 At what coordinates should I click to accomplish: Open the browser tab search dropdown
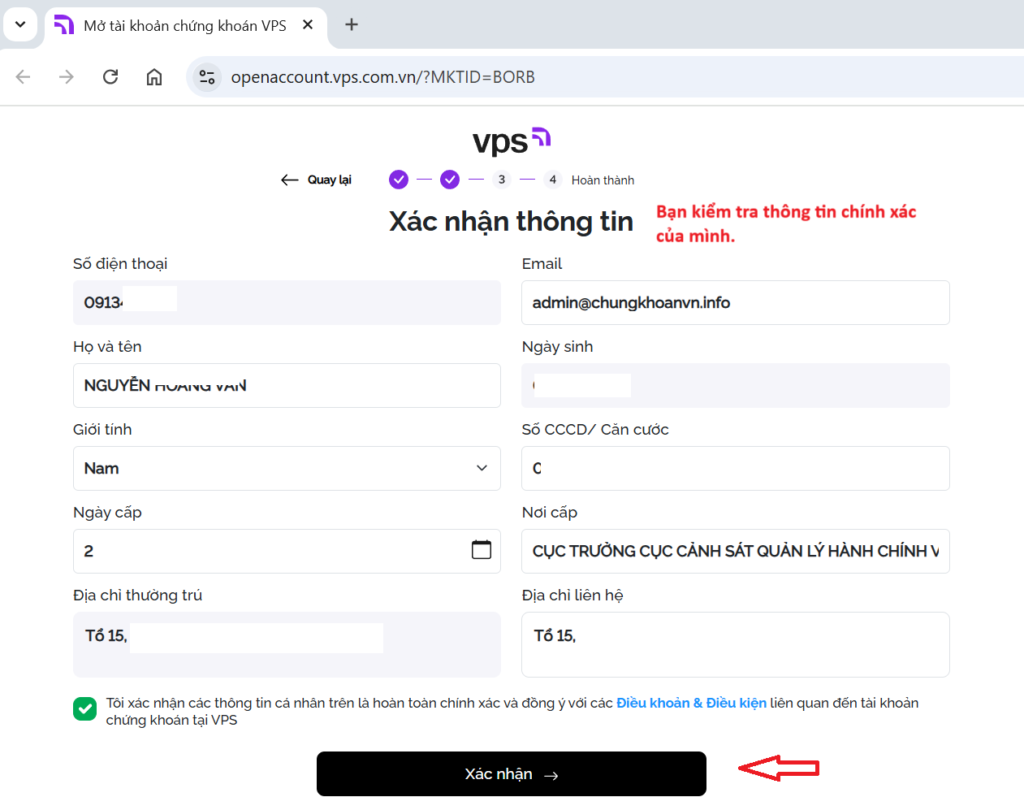pos(20,25)
